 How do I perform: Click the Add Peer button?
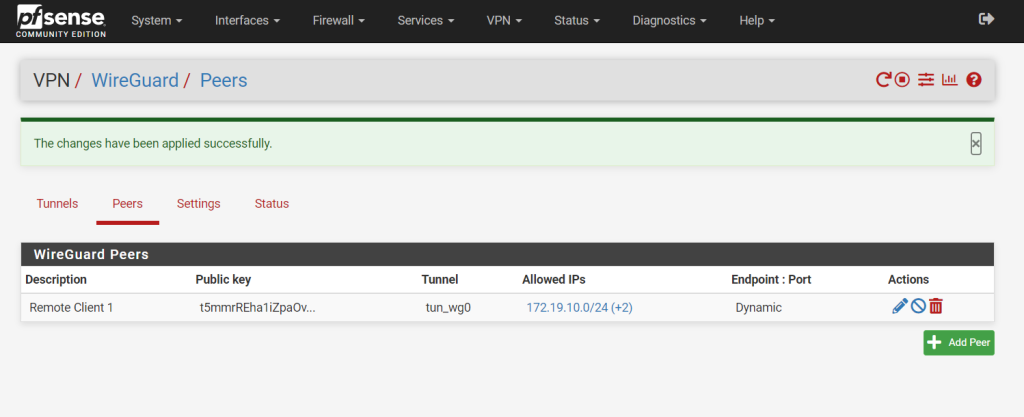pos(959,343)
